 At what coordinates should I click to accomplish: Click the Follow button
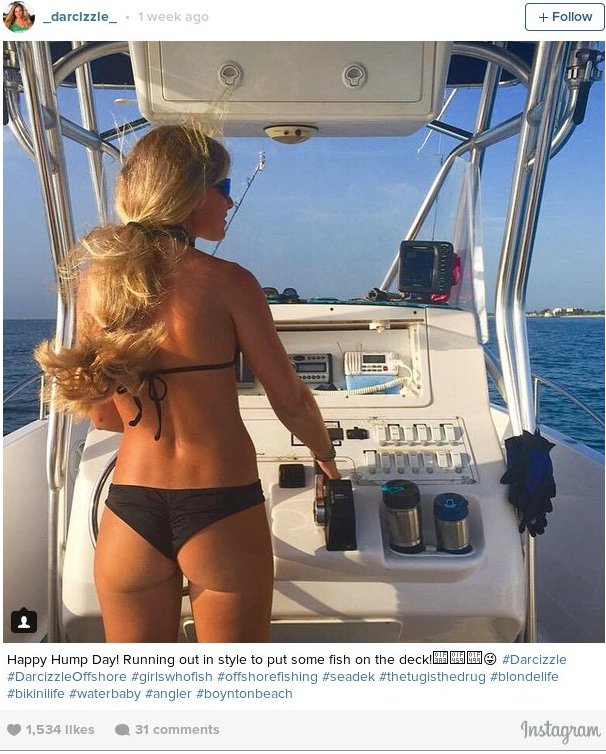[x=564, y=17]
